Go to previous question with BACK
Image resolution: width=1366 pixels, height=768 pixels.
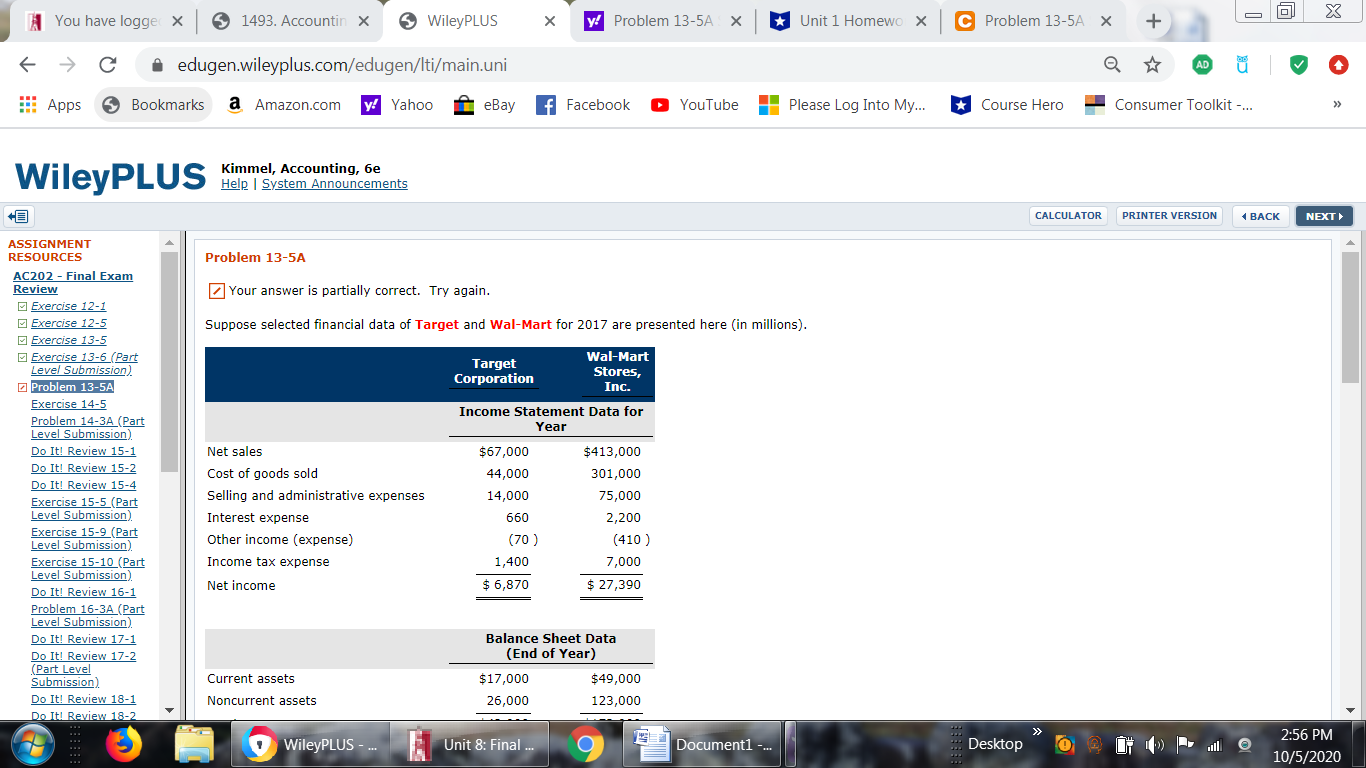[x=1260, y=216]
